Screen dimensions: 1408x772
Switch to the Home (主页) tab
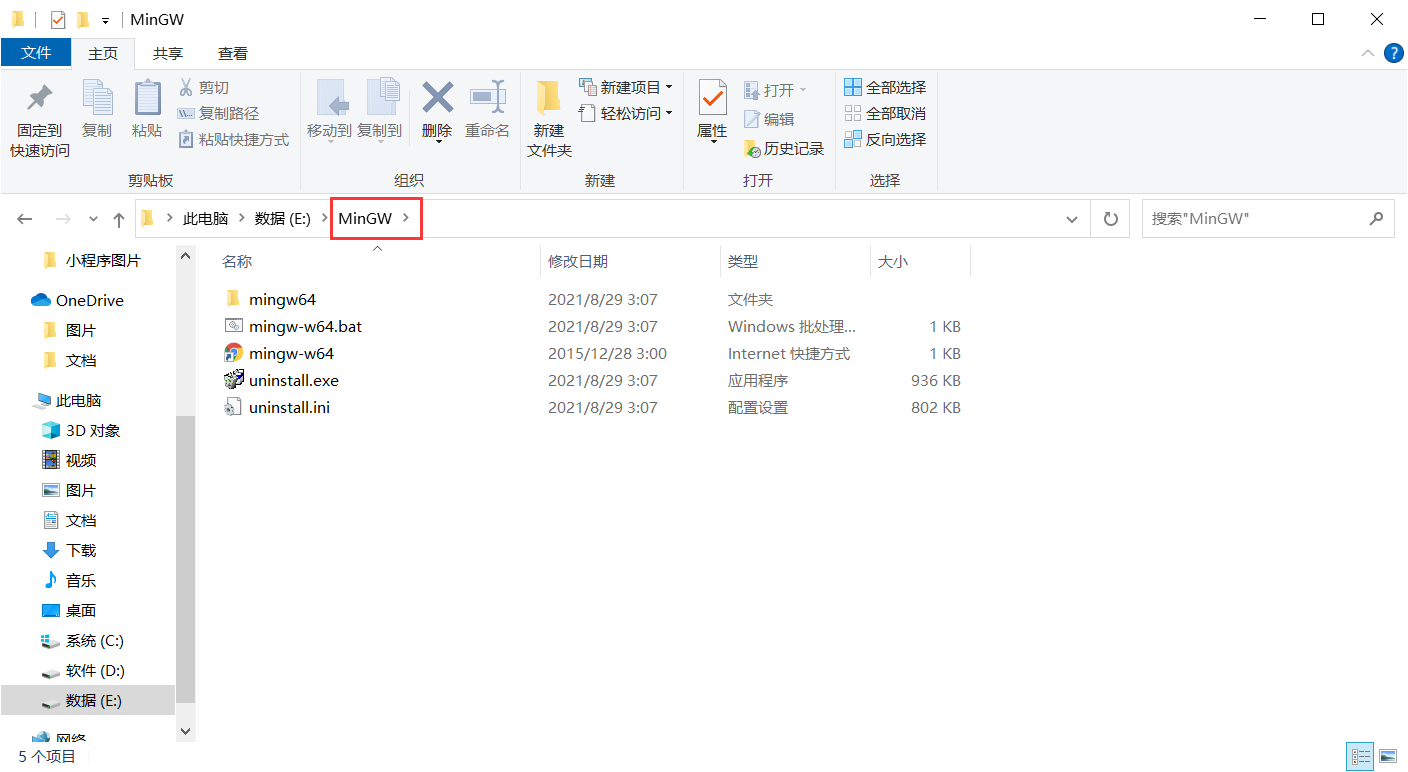(x=103, y=53)
